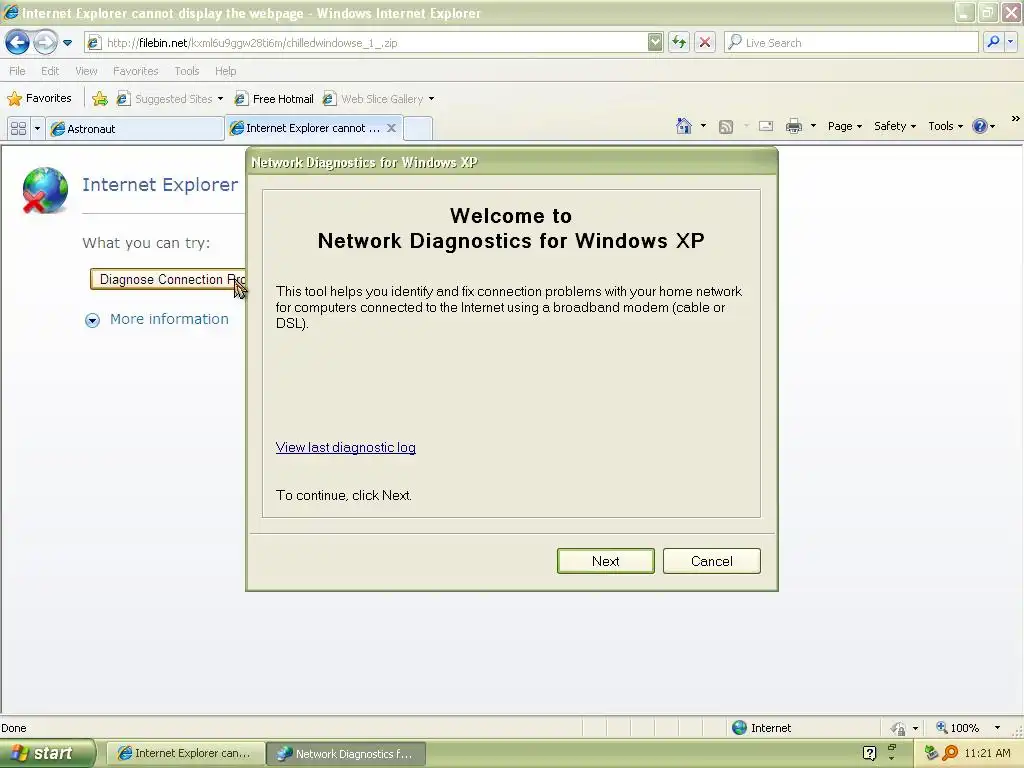Click the Internet Explorer title bar icon
1024x768 pixels.
[10, 12]
